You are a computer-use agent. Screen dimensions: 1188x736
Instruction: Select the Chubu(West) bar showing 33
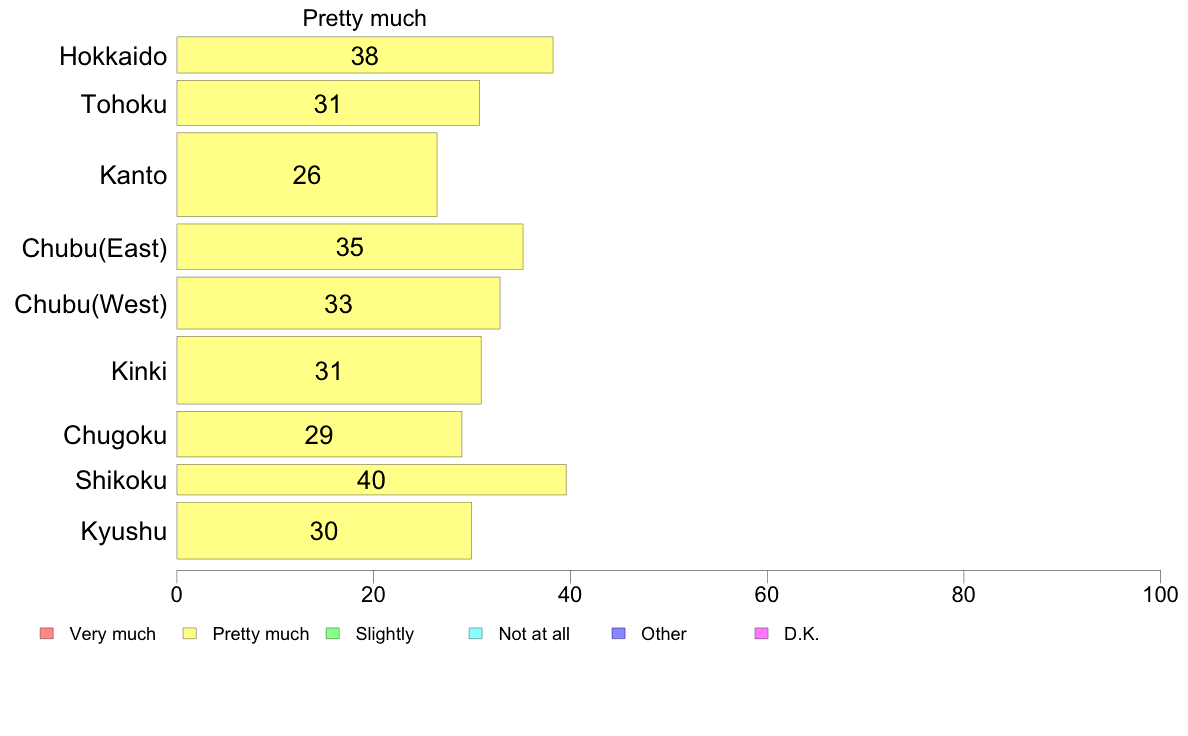339,304
